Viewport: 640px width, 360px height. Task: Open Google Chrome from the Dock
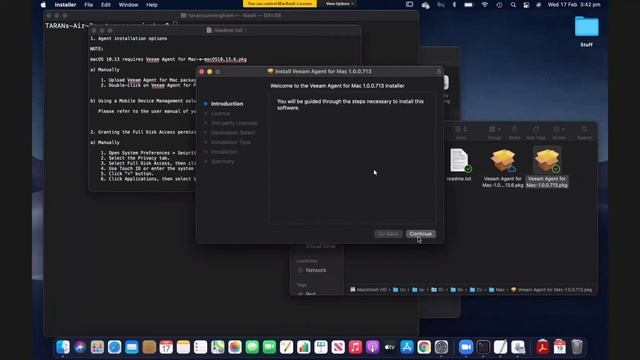pos(424,347)
